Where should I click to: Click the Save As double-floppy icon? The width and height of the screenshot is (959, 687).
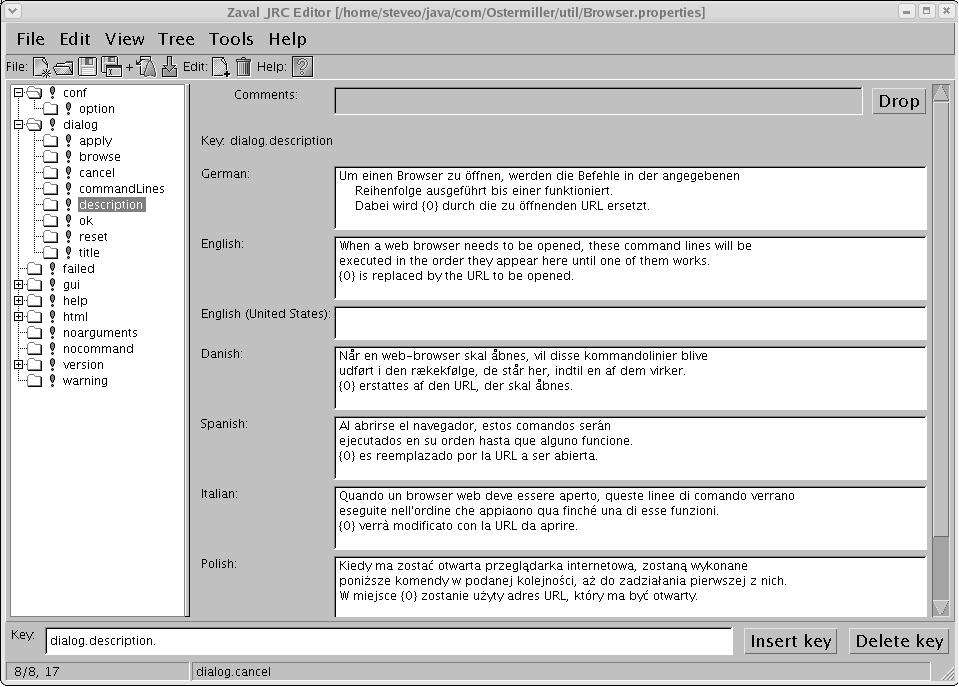pyautogui.click(x=111, y=67)
